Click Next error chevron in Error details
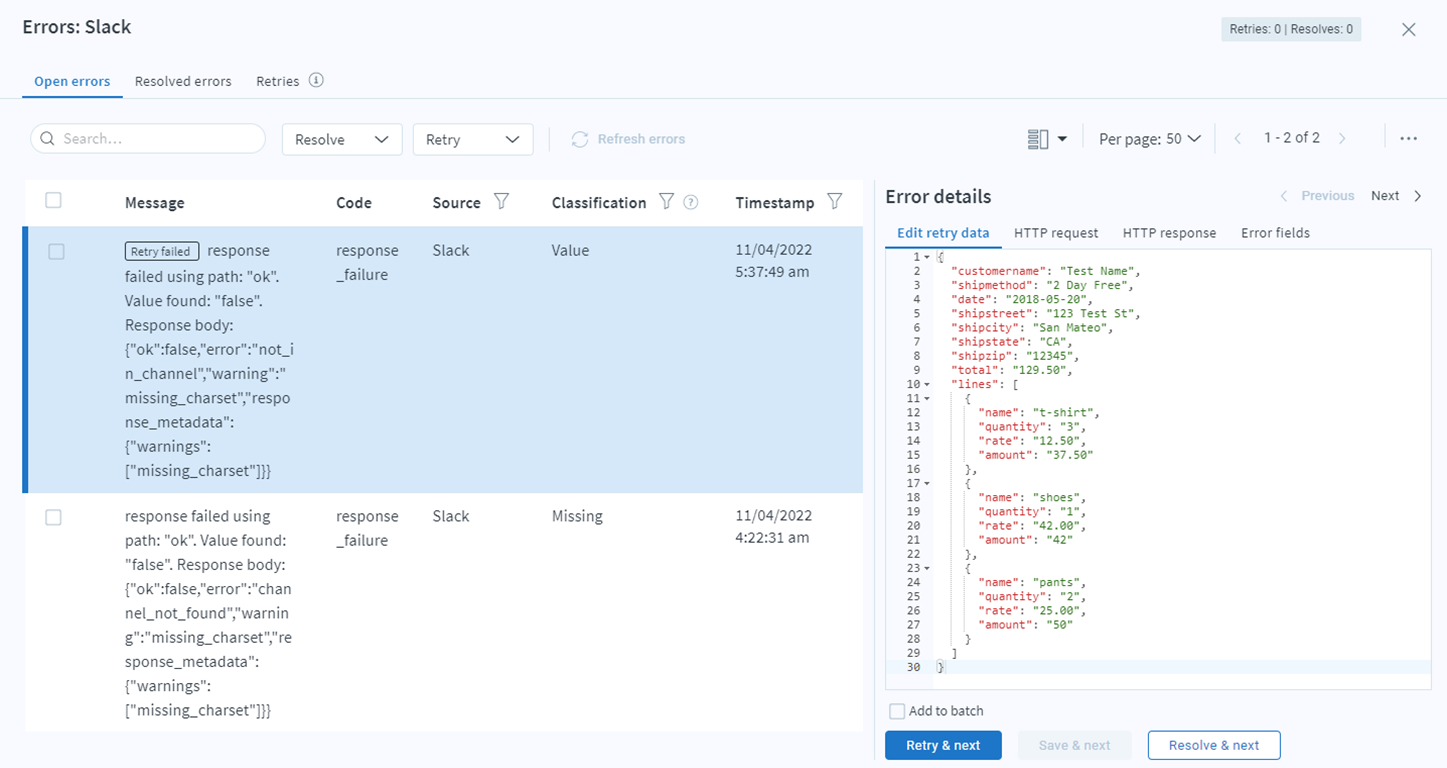Screen dimensions: 1447x768 (x=1418, y=196)
